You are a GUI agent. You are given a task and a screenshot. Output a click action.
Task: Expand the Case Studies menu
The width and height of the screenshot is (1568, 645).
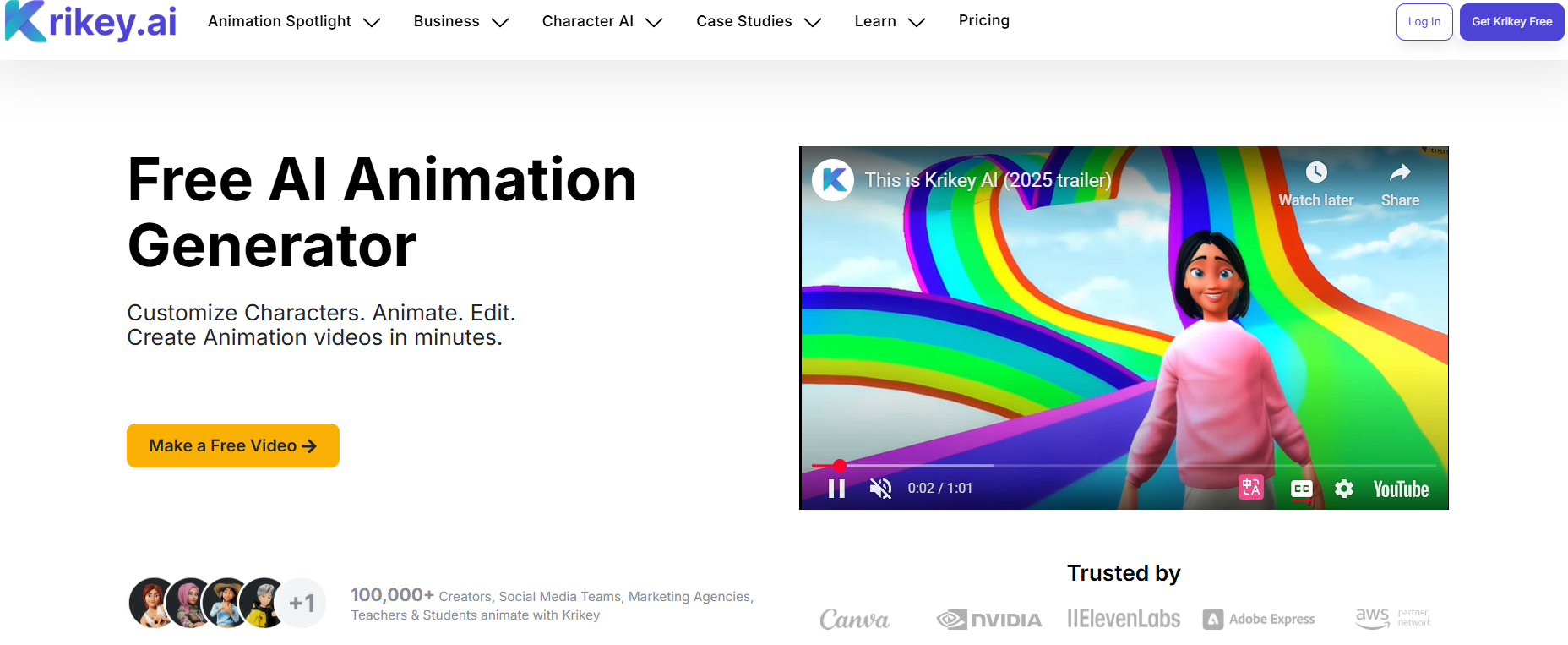tap(759, 21)
